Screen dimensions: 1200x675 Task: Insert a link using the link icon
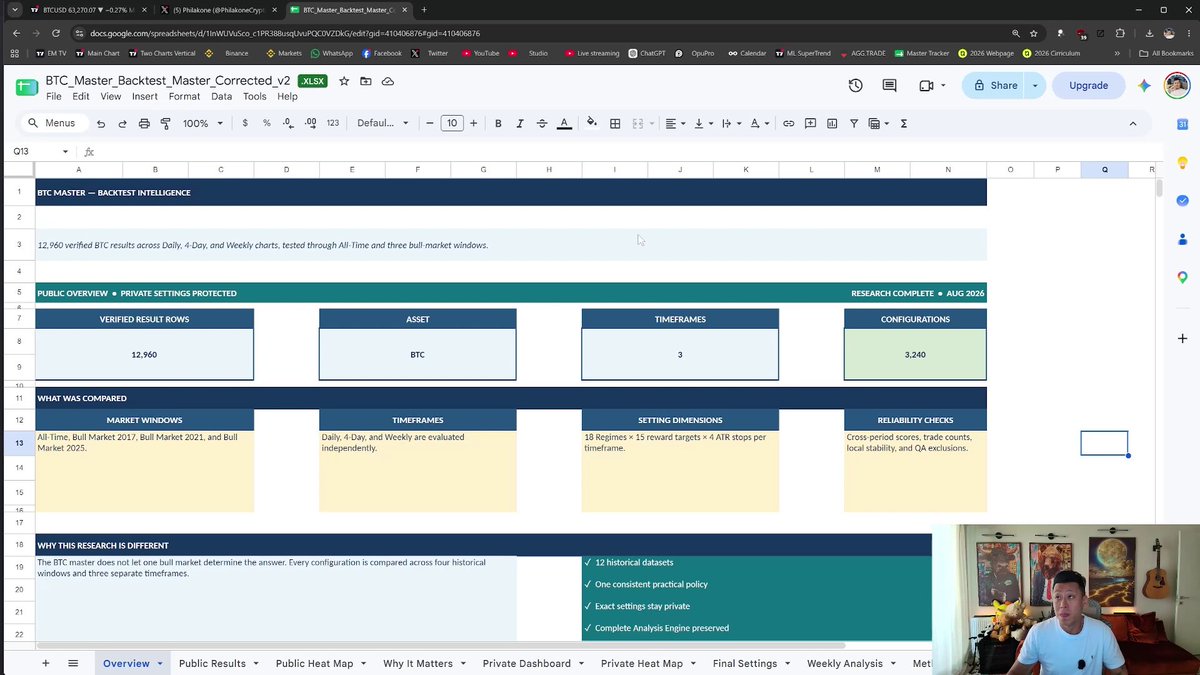(788, 123)
